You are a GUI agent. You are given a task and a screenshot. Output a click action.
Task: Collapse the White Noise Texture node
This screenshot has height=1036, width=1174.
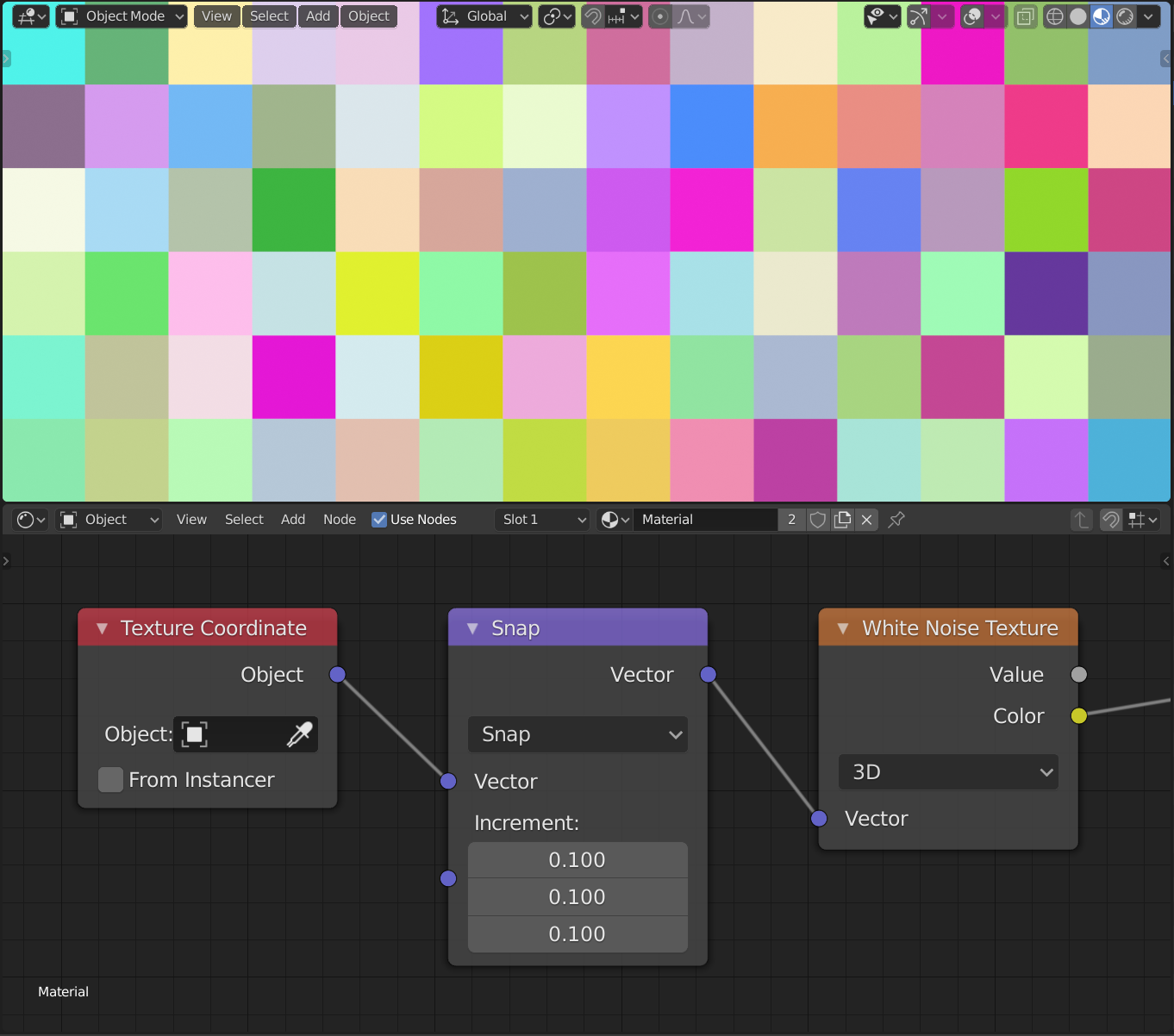[x=843, y=628]
